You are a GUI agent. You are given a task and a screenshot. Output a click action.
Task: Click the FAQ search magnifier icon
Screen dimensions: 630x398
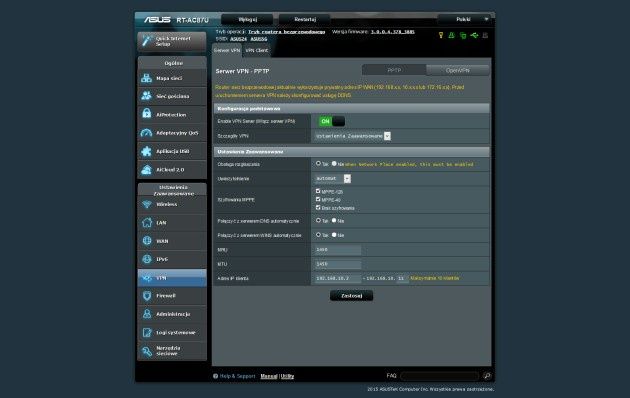coord(487,376)
